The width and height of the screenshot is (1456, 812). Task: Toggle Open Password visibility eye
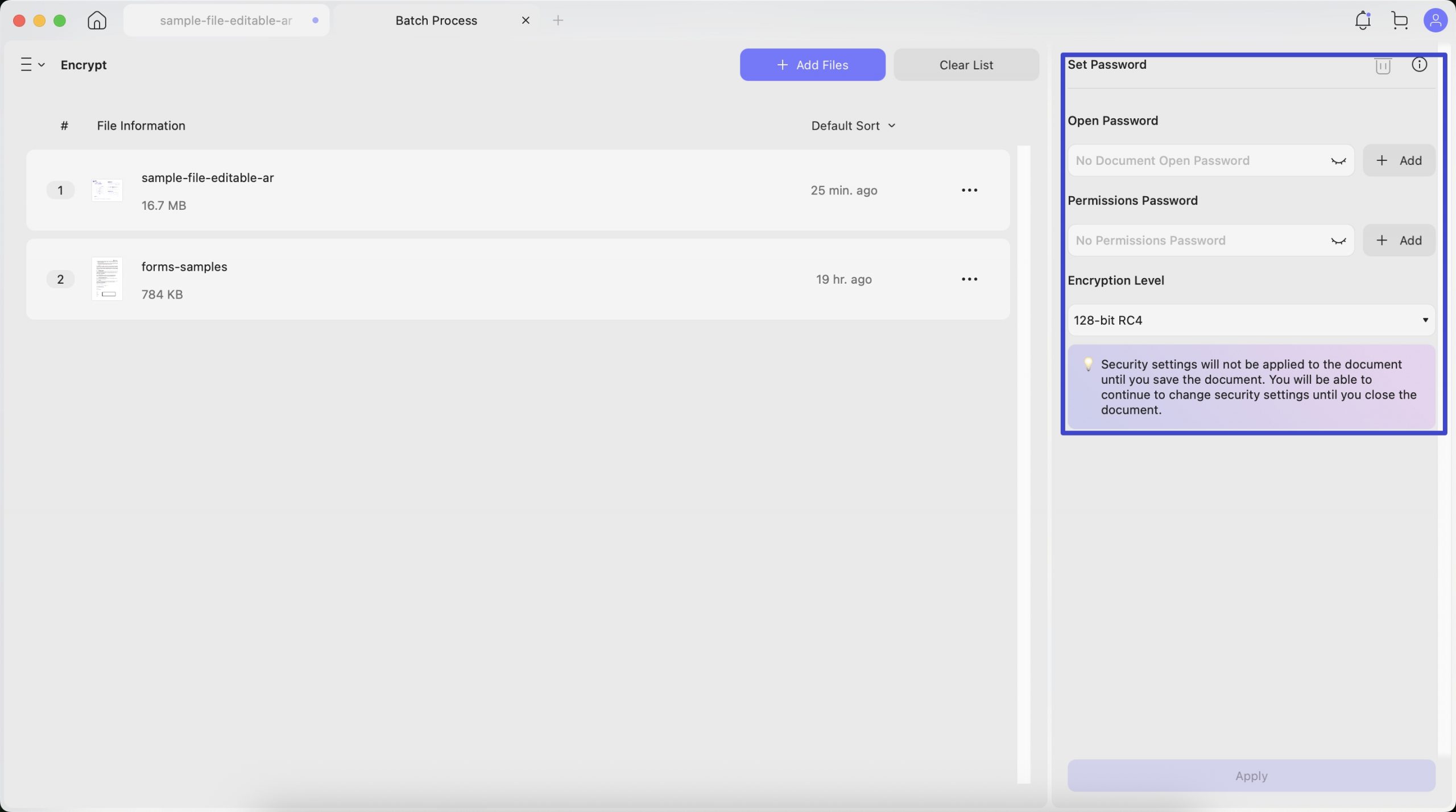point(1338,161)
